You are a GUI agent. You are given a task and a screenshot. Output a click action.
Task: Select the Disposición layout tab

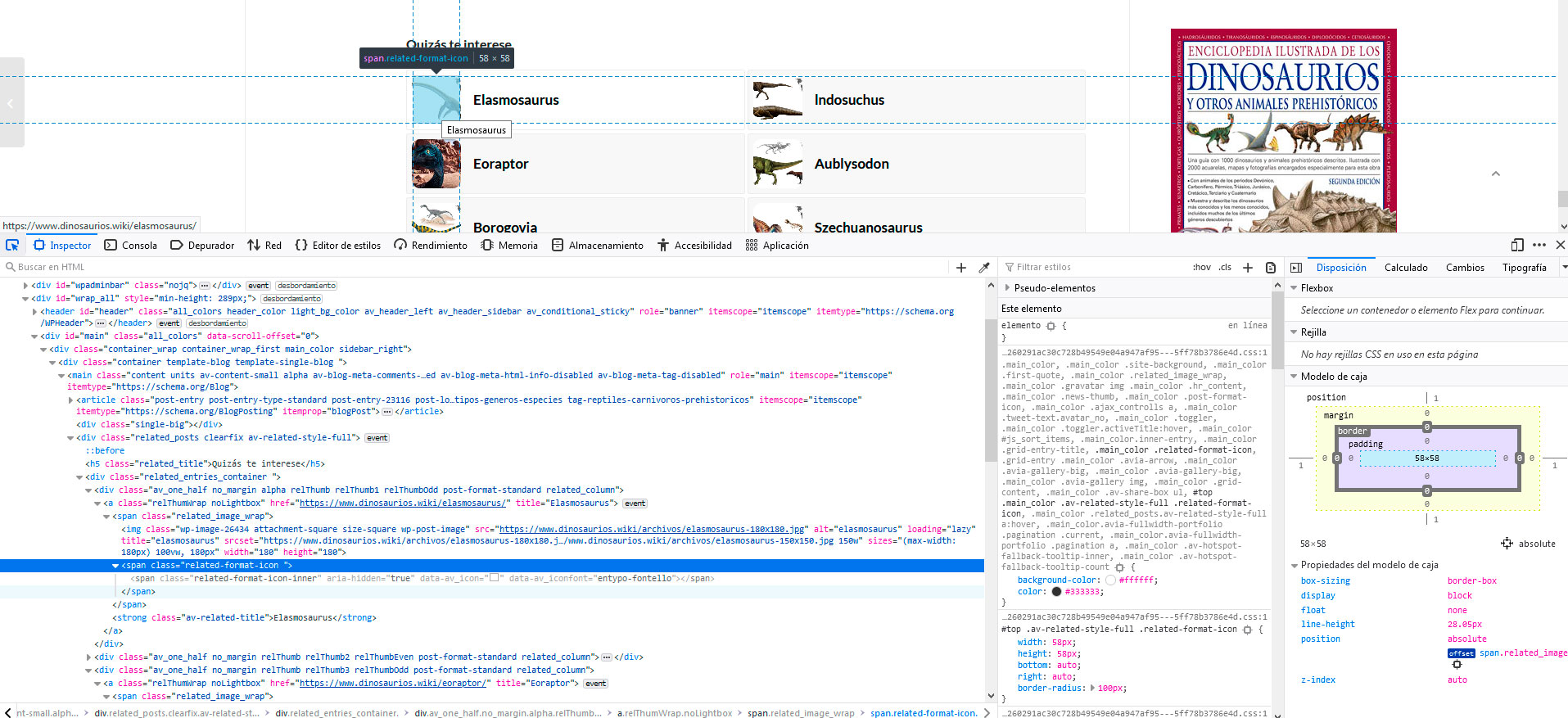click(x=1341, y=268)
